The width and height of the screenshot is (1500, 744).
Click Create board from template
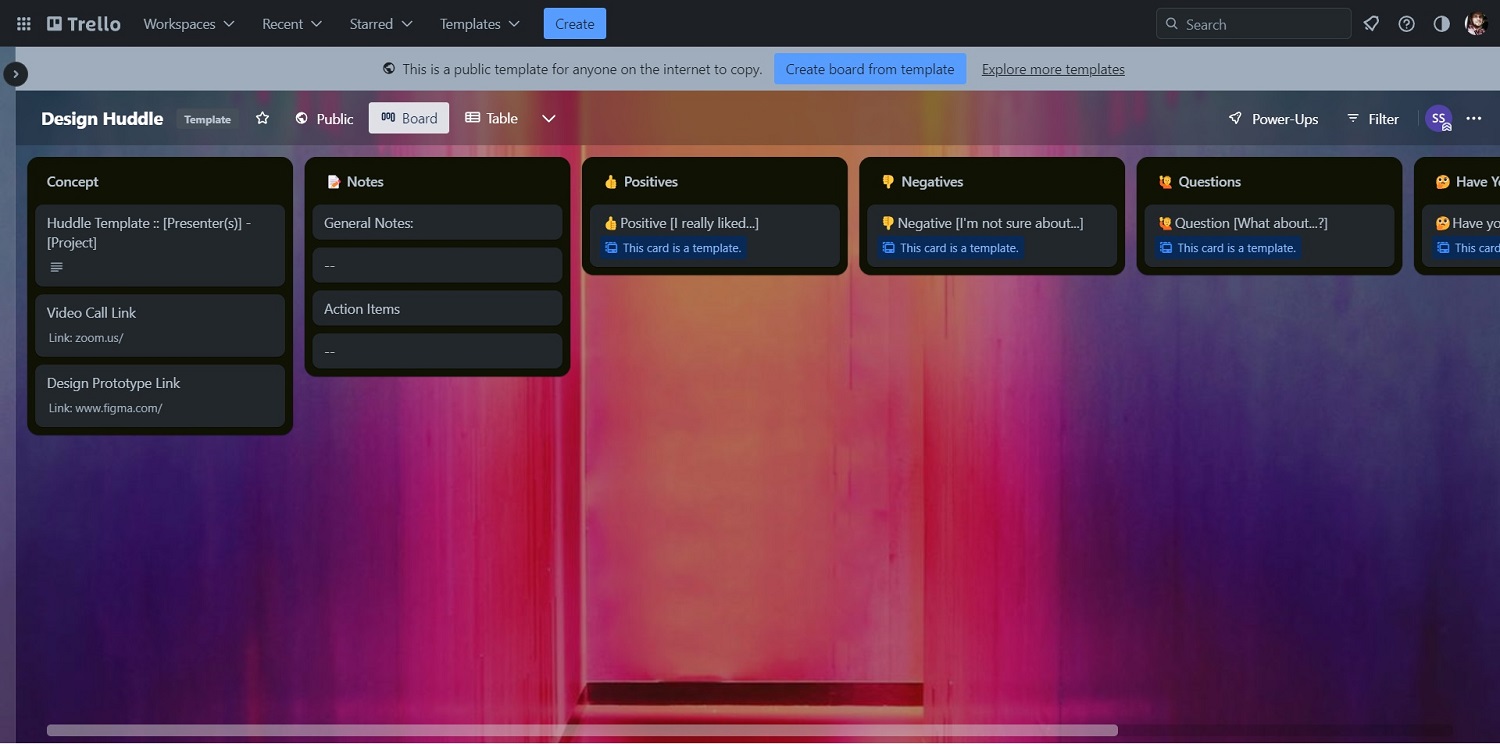[x=869, y=69]
